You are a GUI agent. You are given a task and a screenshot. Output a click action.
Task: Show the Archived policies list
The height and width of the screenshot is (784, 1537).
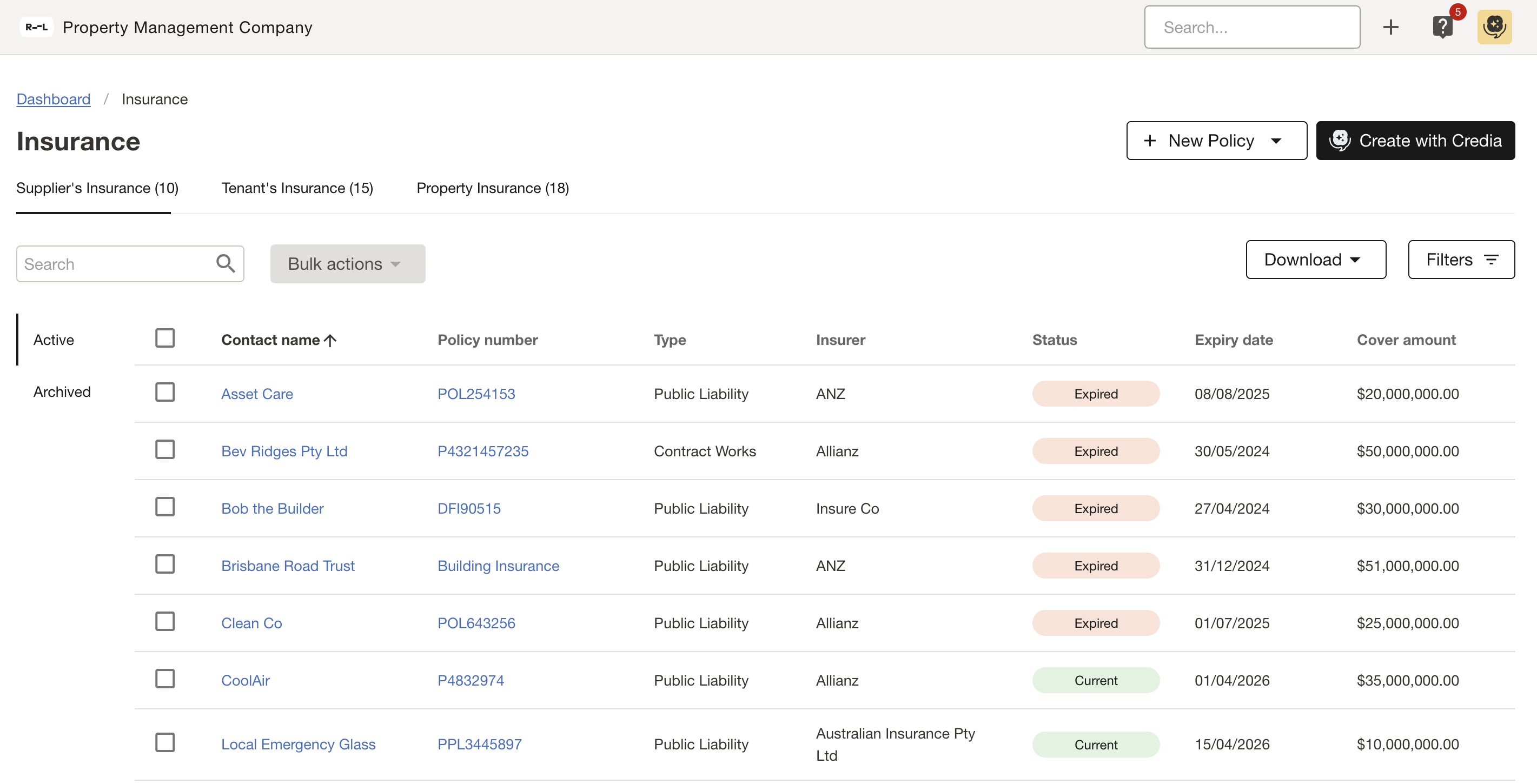pyautogui.click(x=62, y=392)
